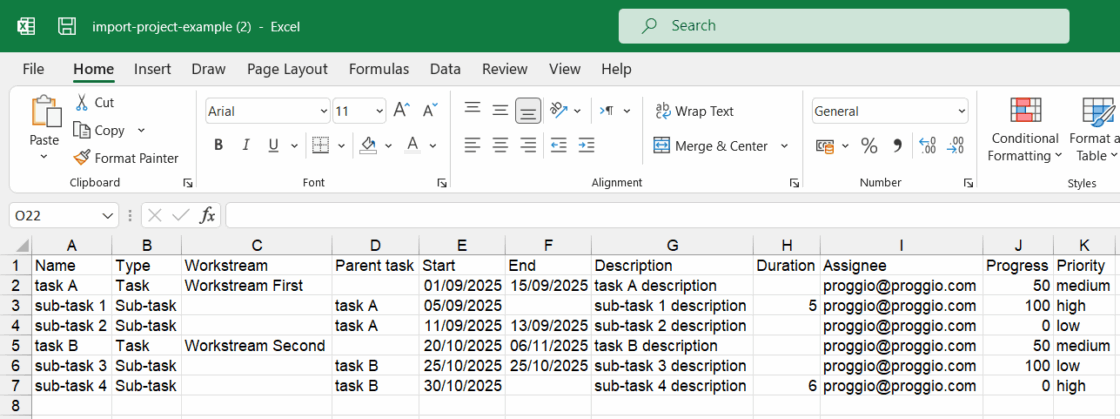1120x419 pixels.
Task: Click the Save disk icon in title bar
Action: click(67, 26)
